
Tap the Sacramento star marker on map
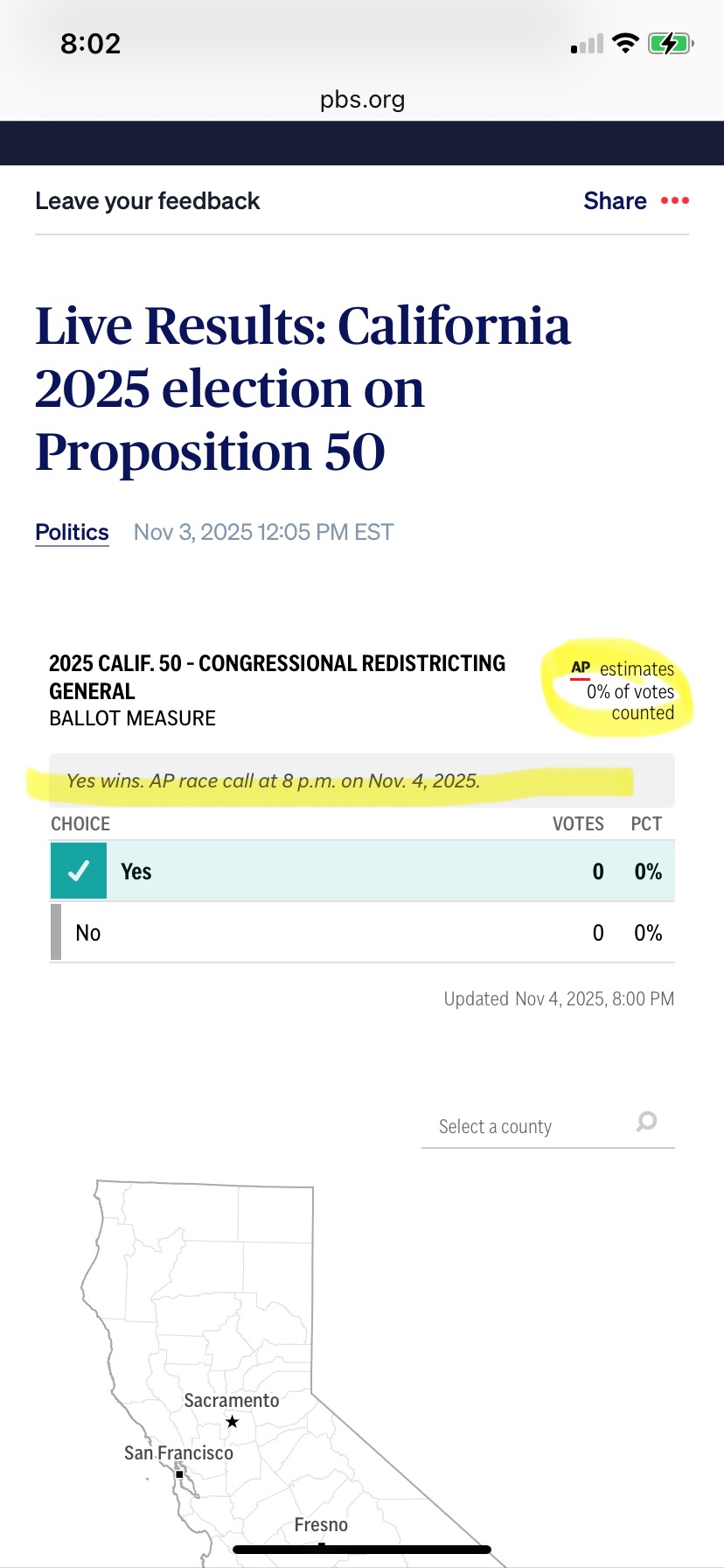click(232, 1422)
